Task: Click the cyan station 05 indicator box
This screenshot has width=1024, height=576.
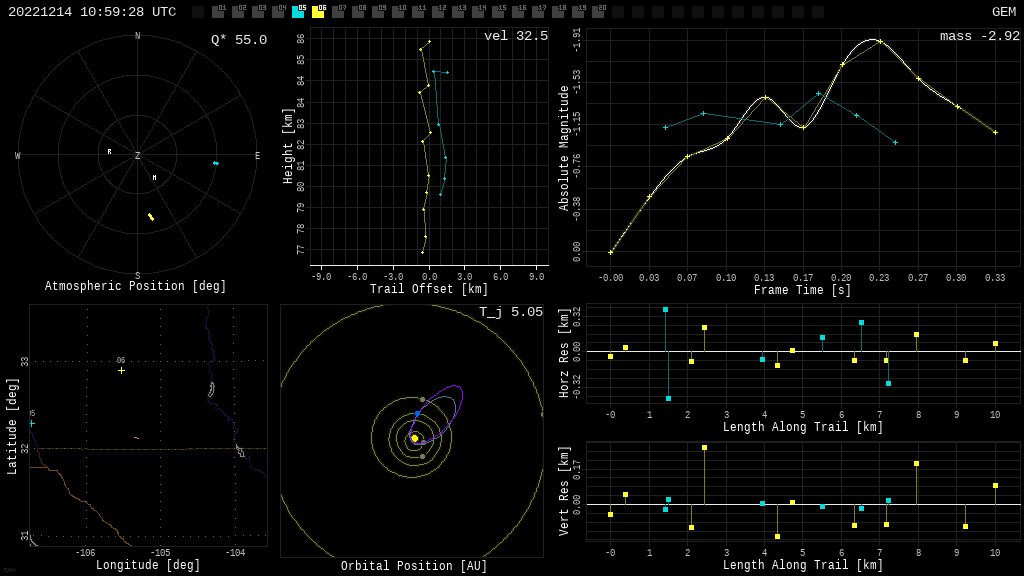Action: [x=298, y=12]
